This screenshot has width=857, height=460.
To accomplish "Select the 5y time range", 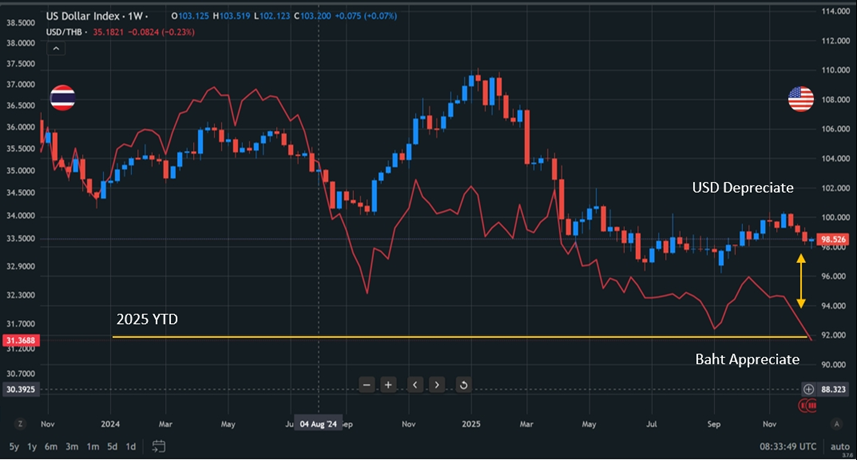I will 13,446.
